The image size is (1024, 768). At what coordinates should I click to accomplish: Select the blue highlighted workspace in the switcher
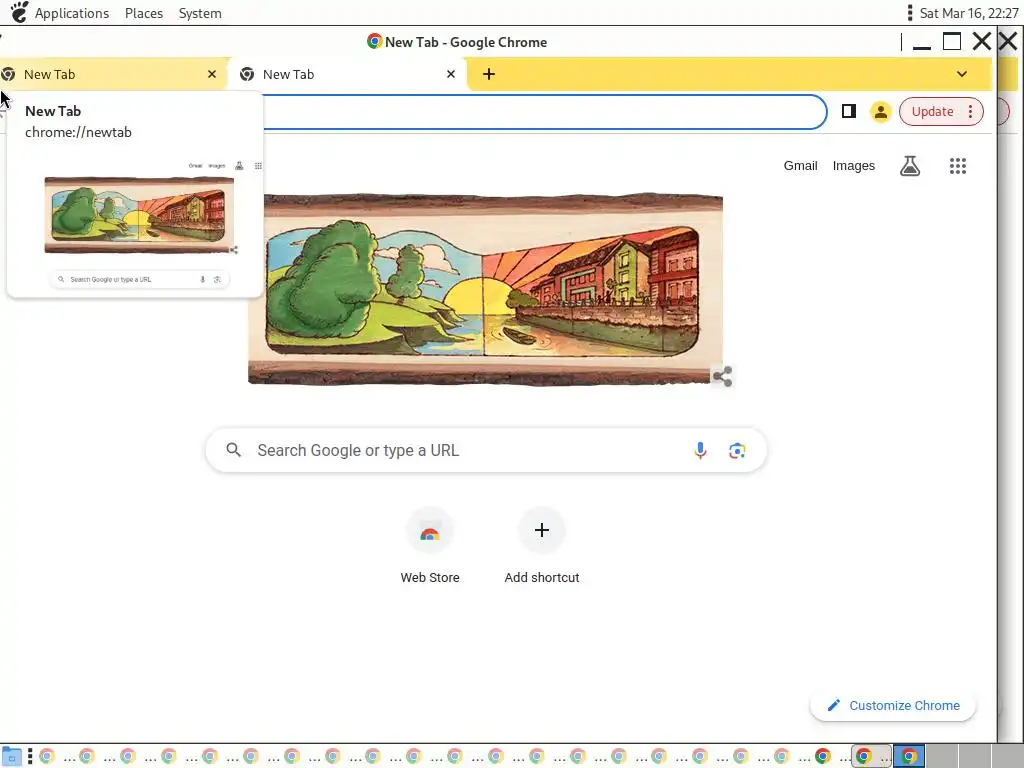click(x=909, y=757)
